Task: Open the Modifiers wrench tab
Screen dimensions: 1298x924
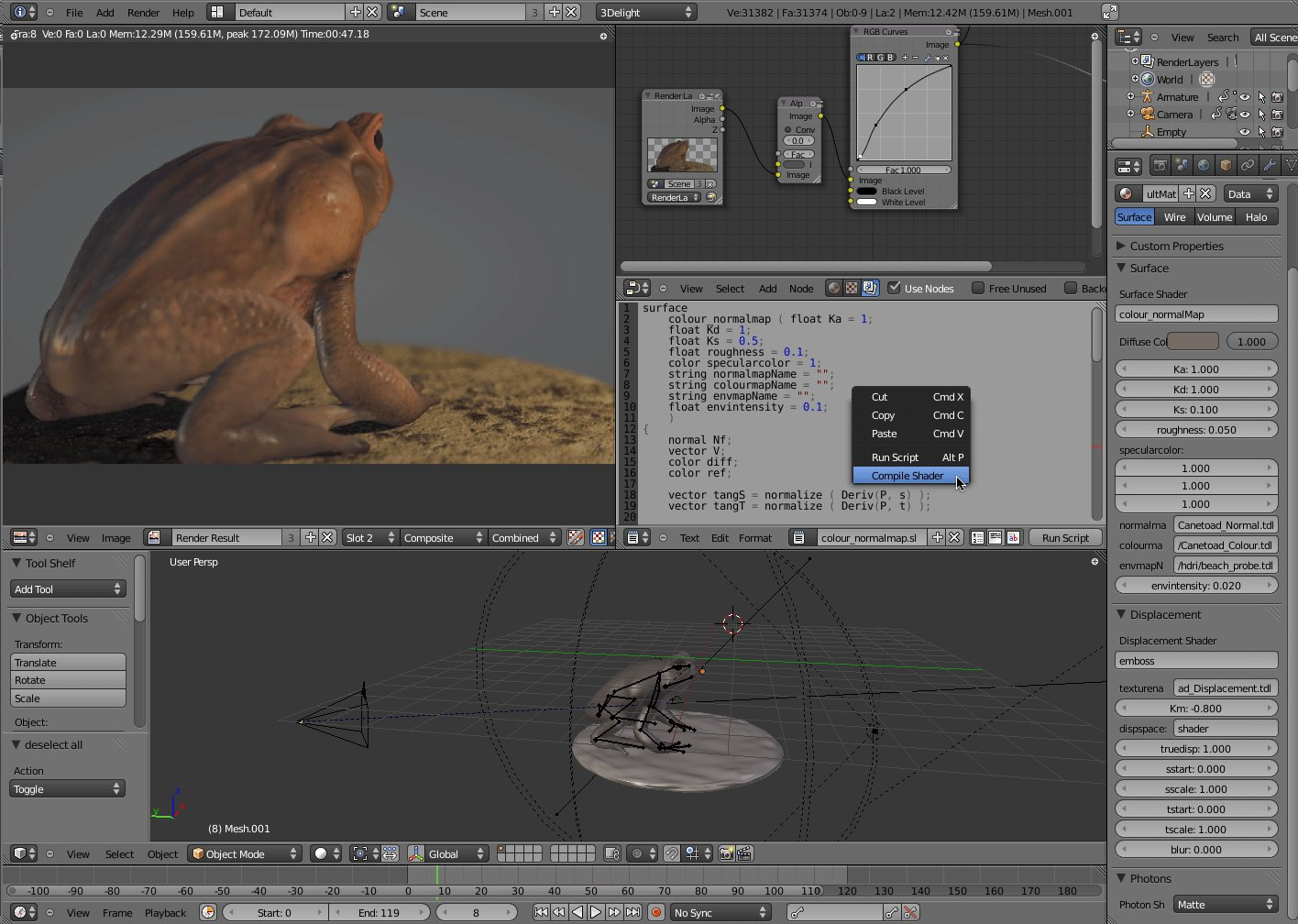Action: pyautogui.click(x=1270, y=166)
